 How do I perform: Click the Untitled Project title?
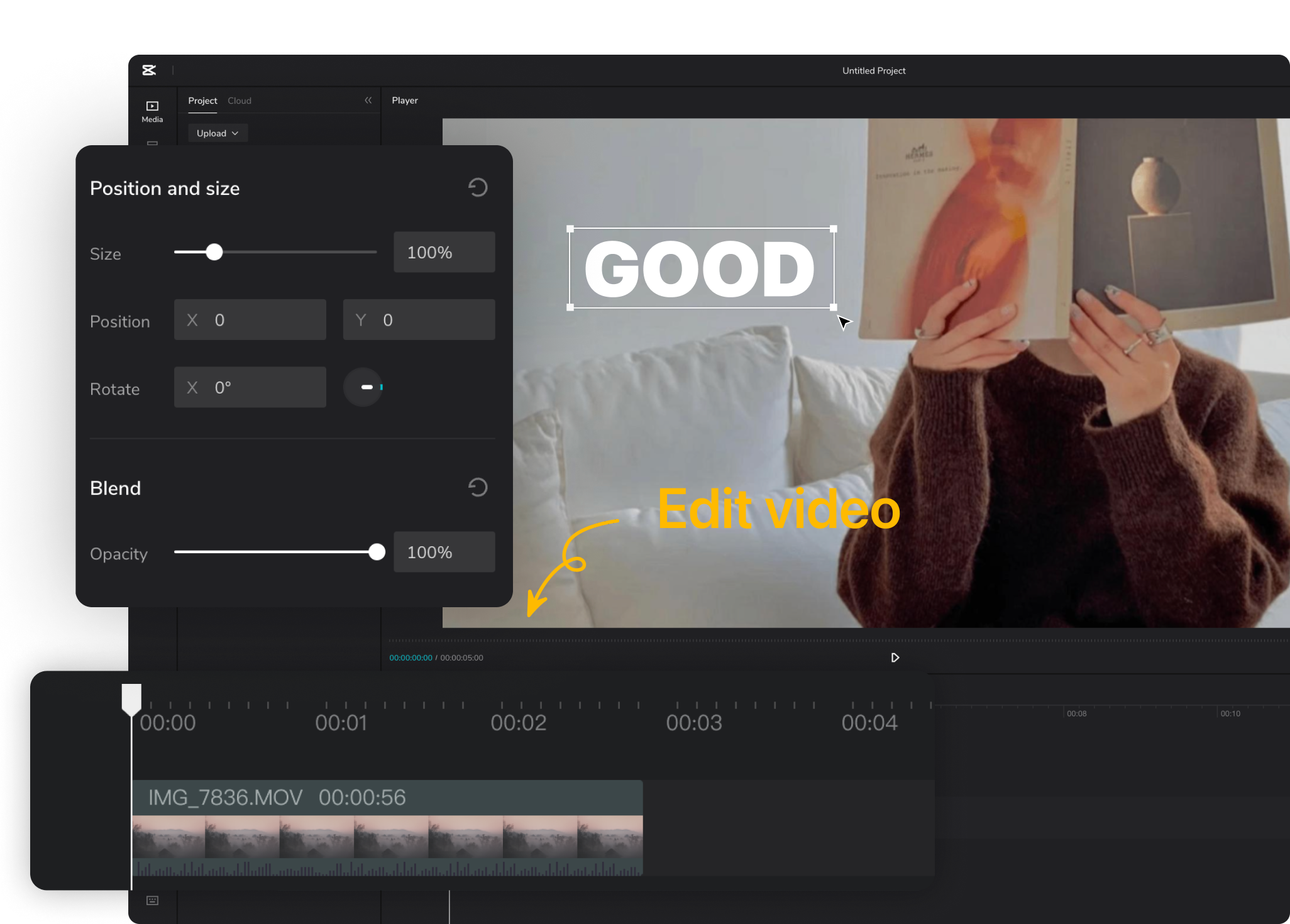873,70
